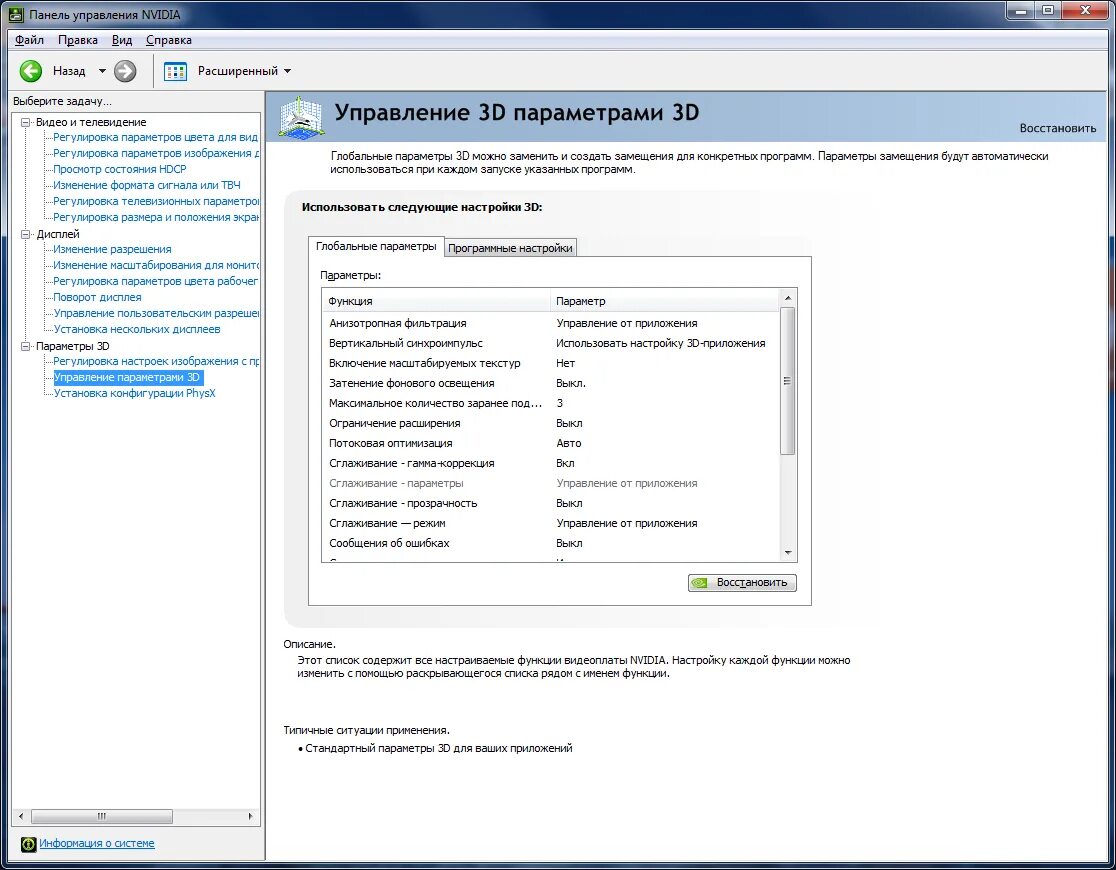
Task: Select Изменение формата сигнала или ТВЧ
Action: [x=147, y=185]
